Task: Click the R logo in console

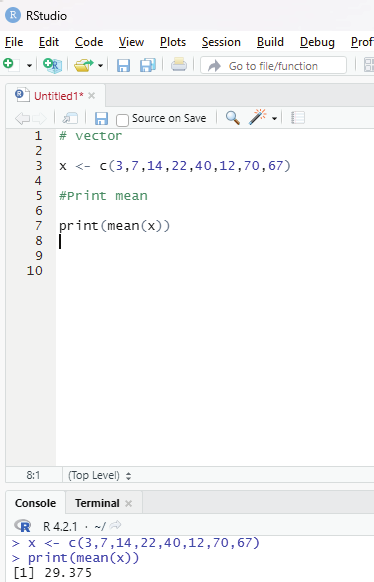Action: click(23, 526)
